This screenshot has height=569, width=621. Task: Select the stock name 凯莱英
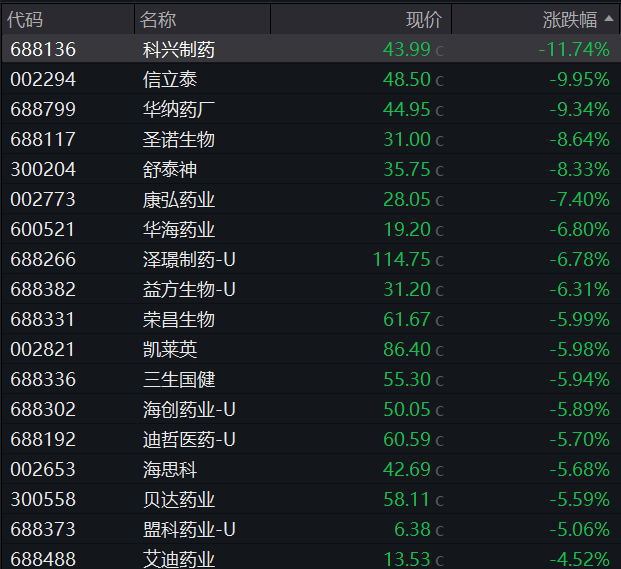tap(170, 350)
